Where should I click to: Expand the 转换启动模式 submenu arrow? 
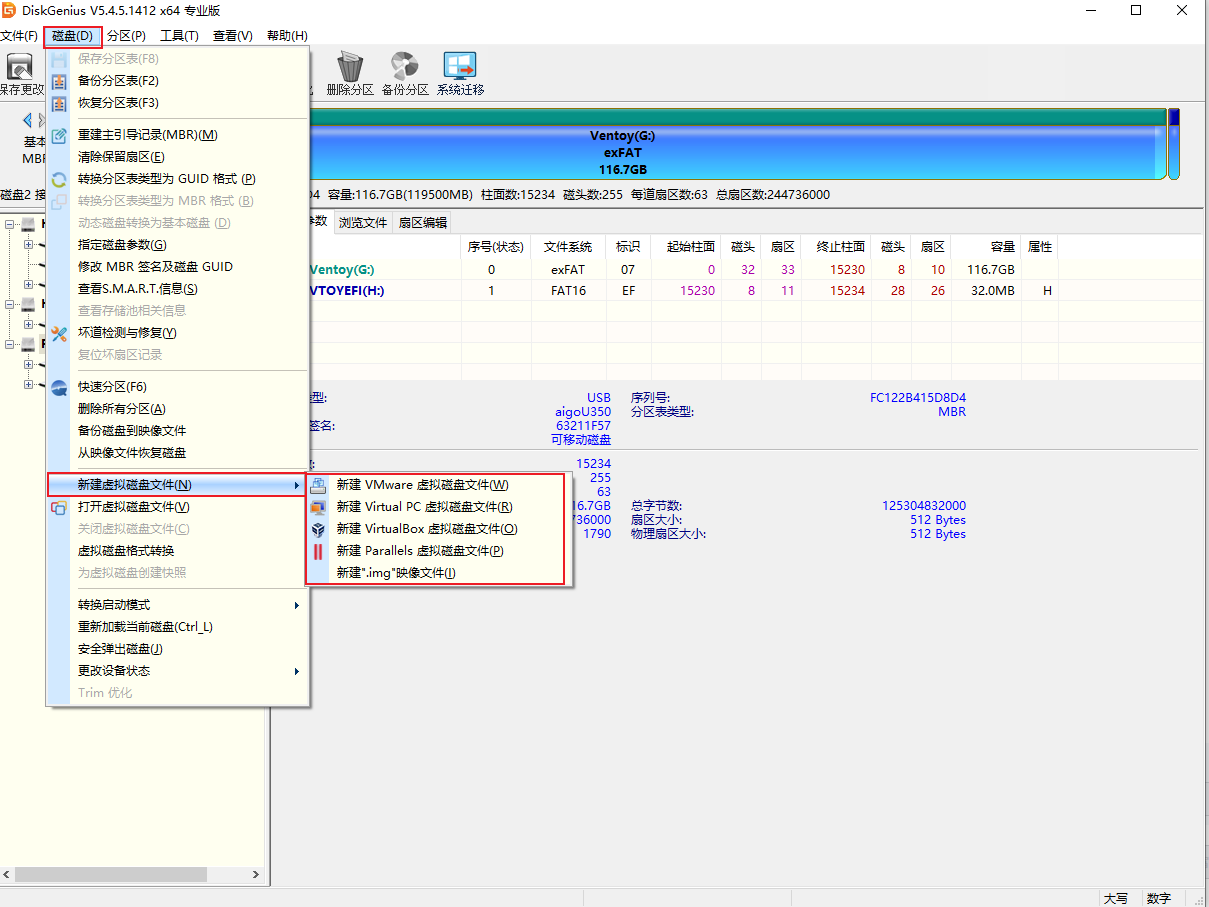pyautogui.click(x=296, y=605)
